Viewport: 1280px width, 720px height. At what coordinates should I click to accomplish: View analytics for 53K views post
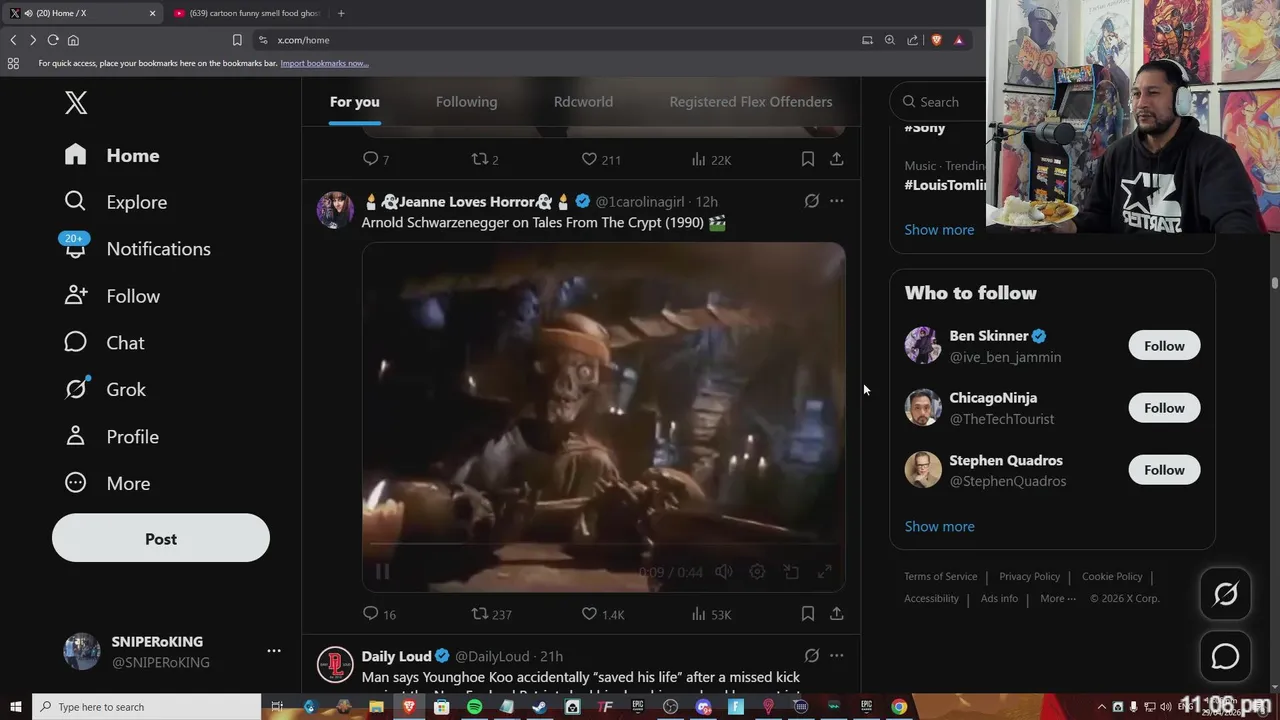click(x=711, y=614)
